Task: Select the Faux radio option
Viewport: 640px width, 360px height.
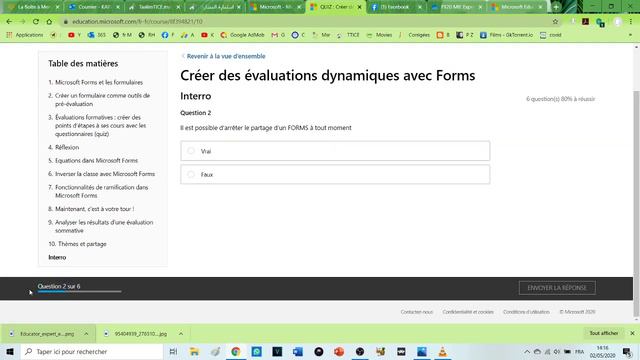Action: [335, 174]
